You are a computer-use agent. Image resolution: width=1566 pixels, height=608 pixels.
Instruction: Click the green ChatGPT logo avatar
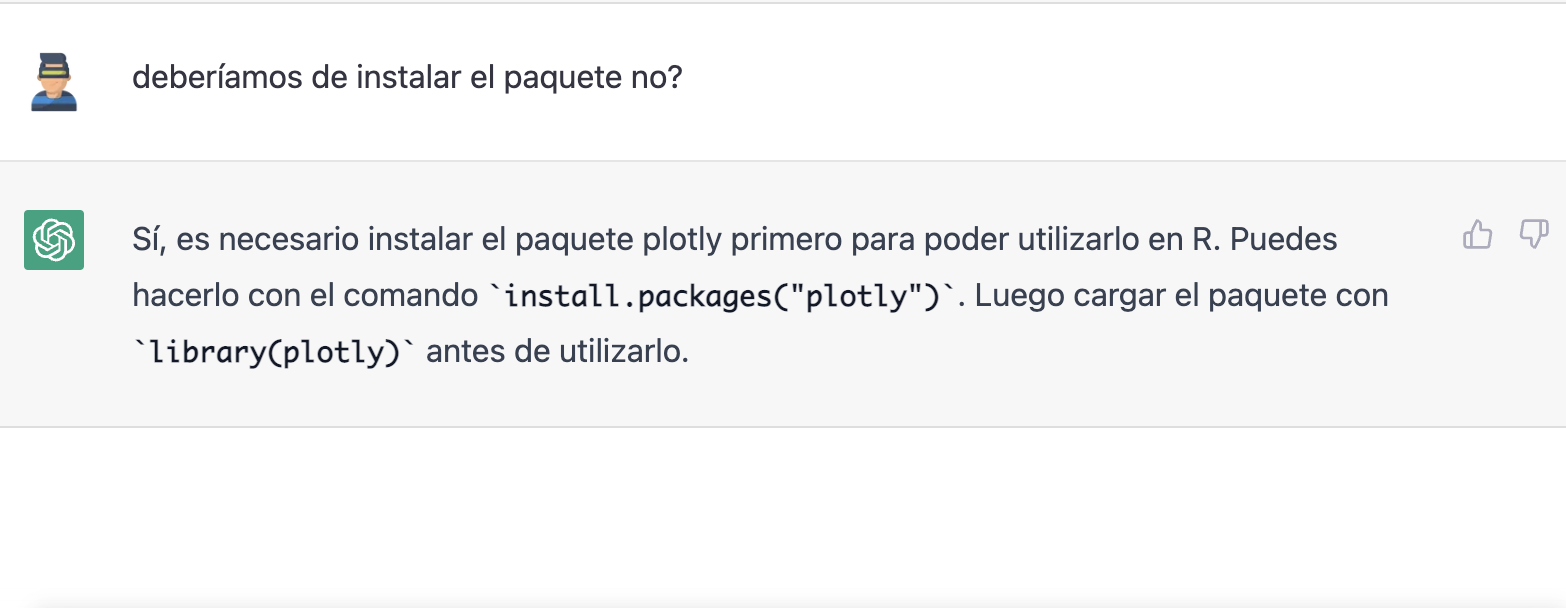pyautogui.click(x=54, y=240)
